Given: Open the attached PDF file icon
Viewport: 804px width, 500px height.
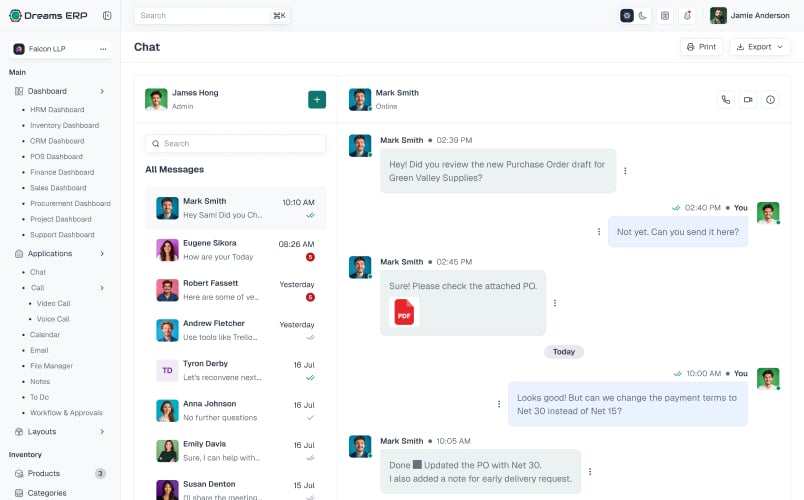Looking at the screenshot, I should (404, 312).
